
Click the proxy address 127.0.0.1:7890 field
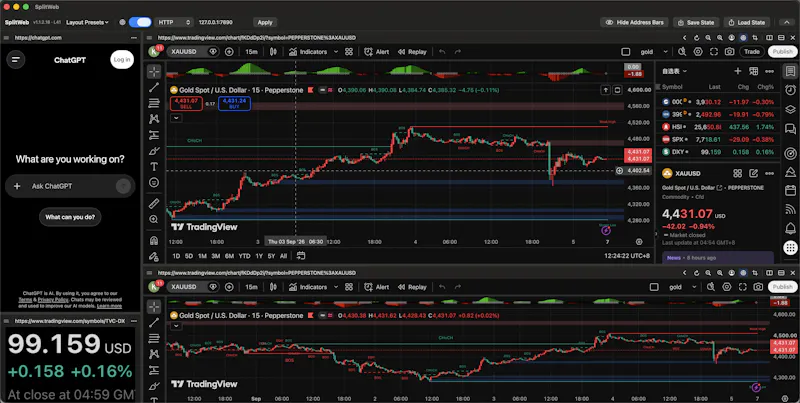[x=222, y=22]
